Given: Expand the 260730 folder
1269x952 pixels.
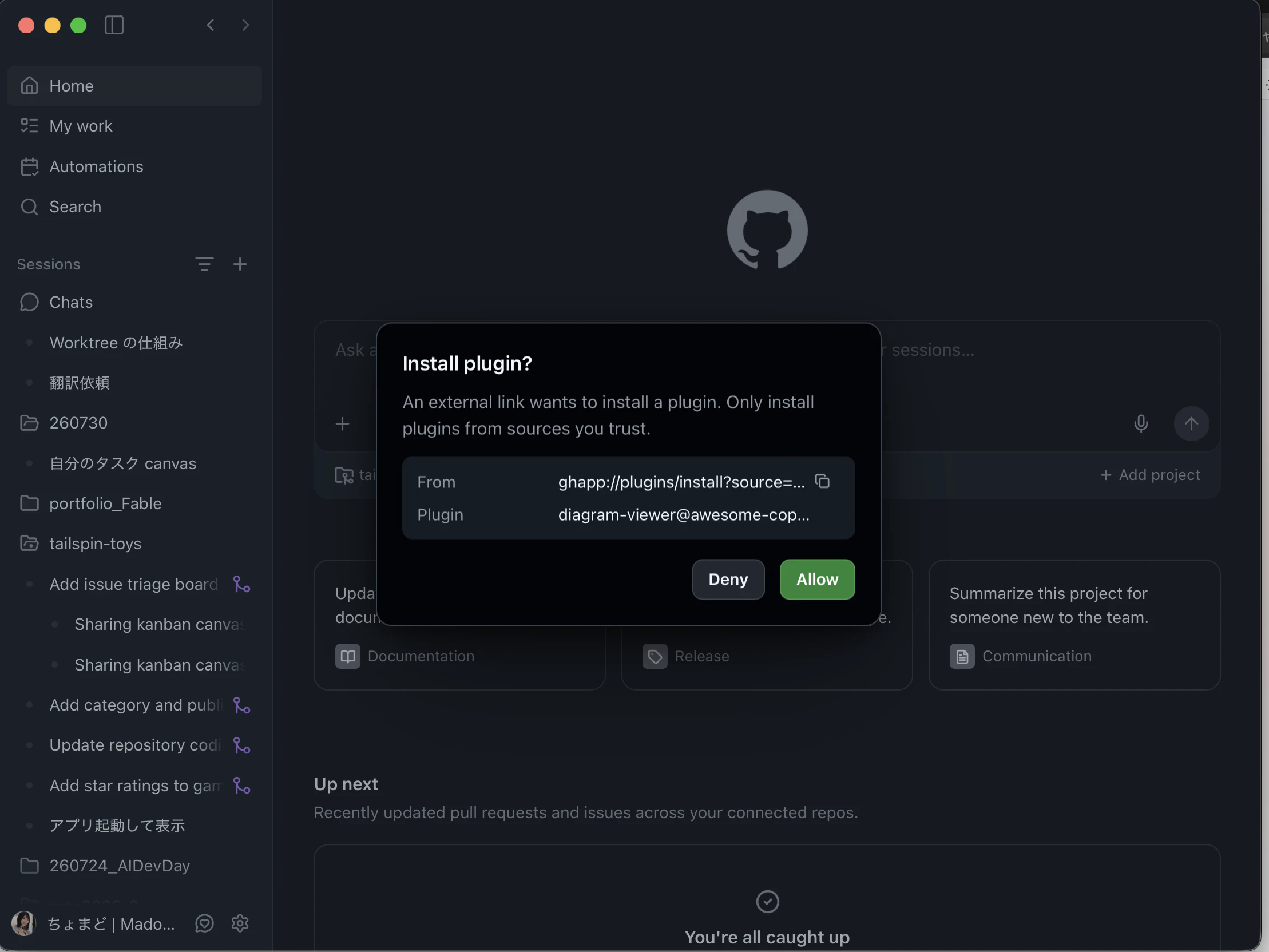Looking at the screenshot, I should click(134, 423).
